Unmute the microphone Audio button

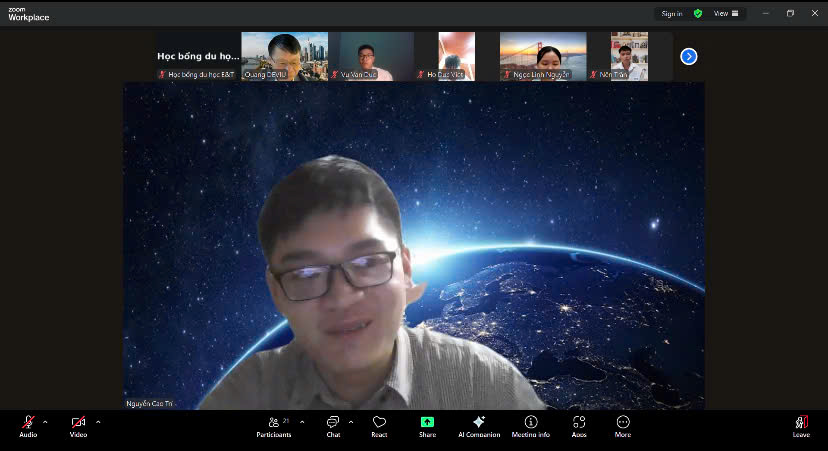coord(28,424)
